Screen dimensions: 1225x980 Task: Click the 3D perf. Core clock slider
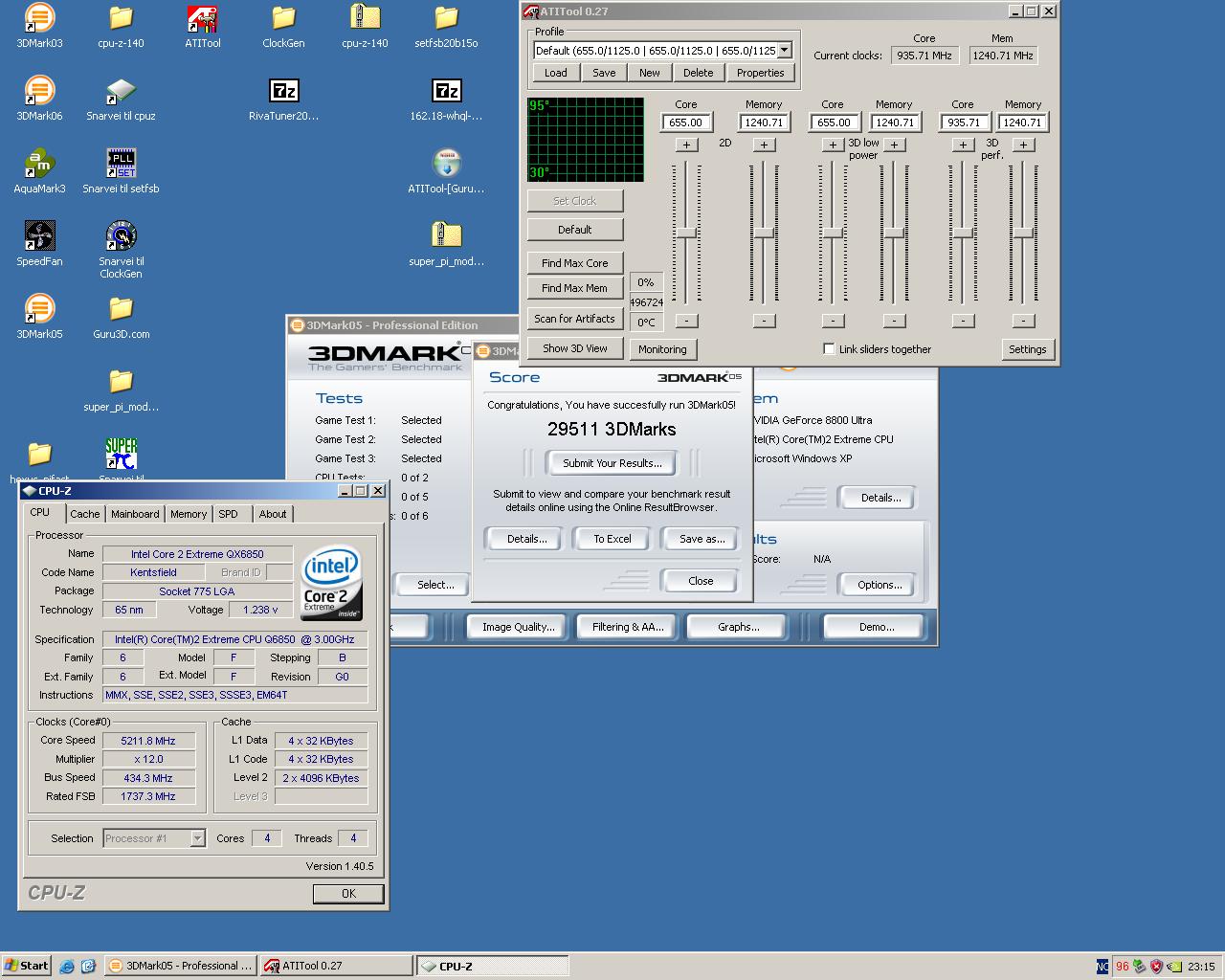[x=963, y=234]
